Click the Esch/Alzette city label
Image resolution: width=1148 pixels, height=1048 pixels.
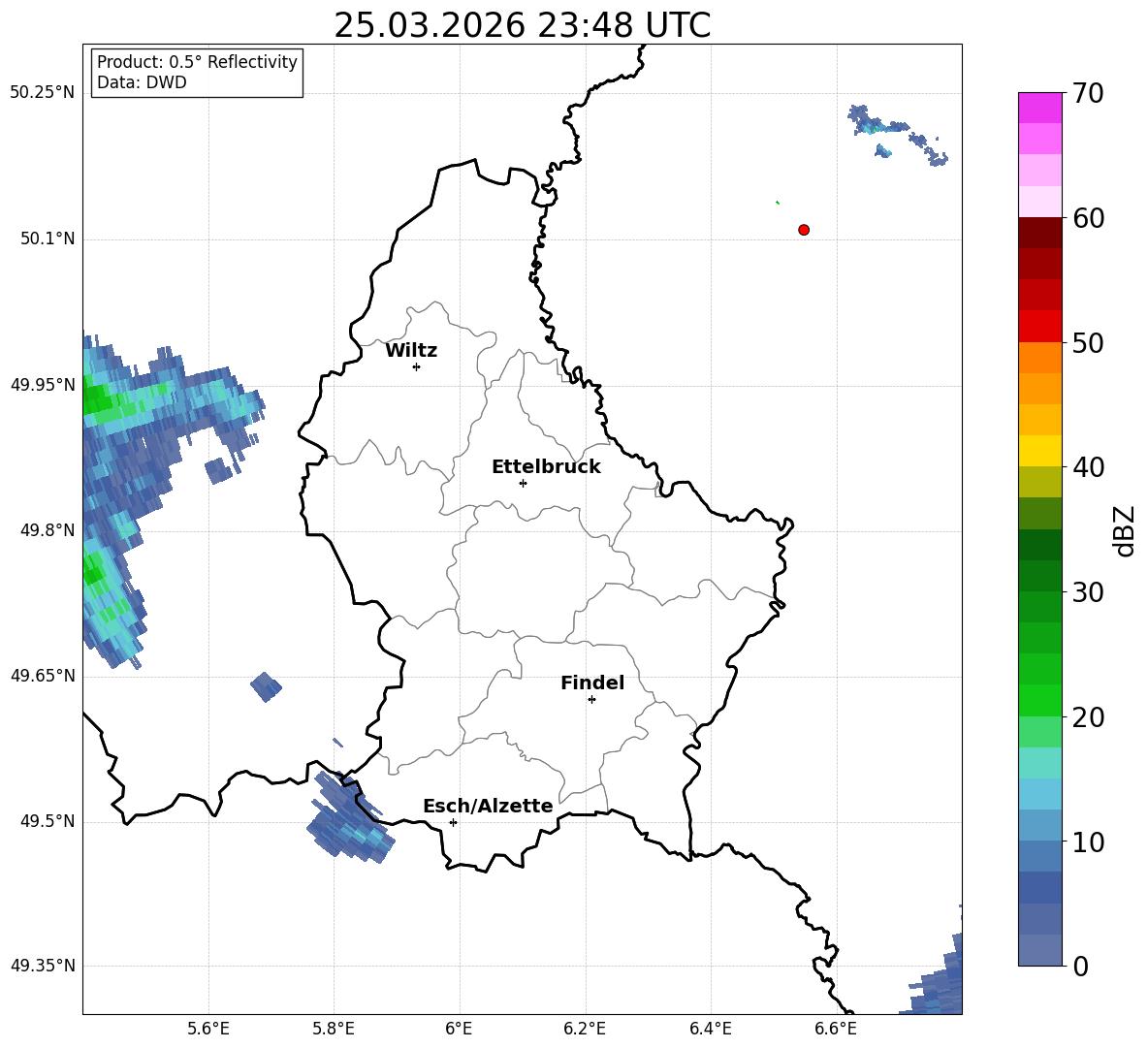(x=488, y=806)
